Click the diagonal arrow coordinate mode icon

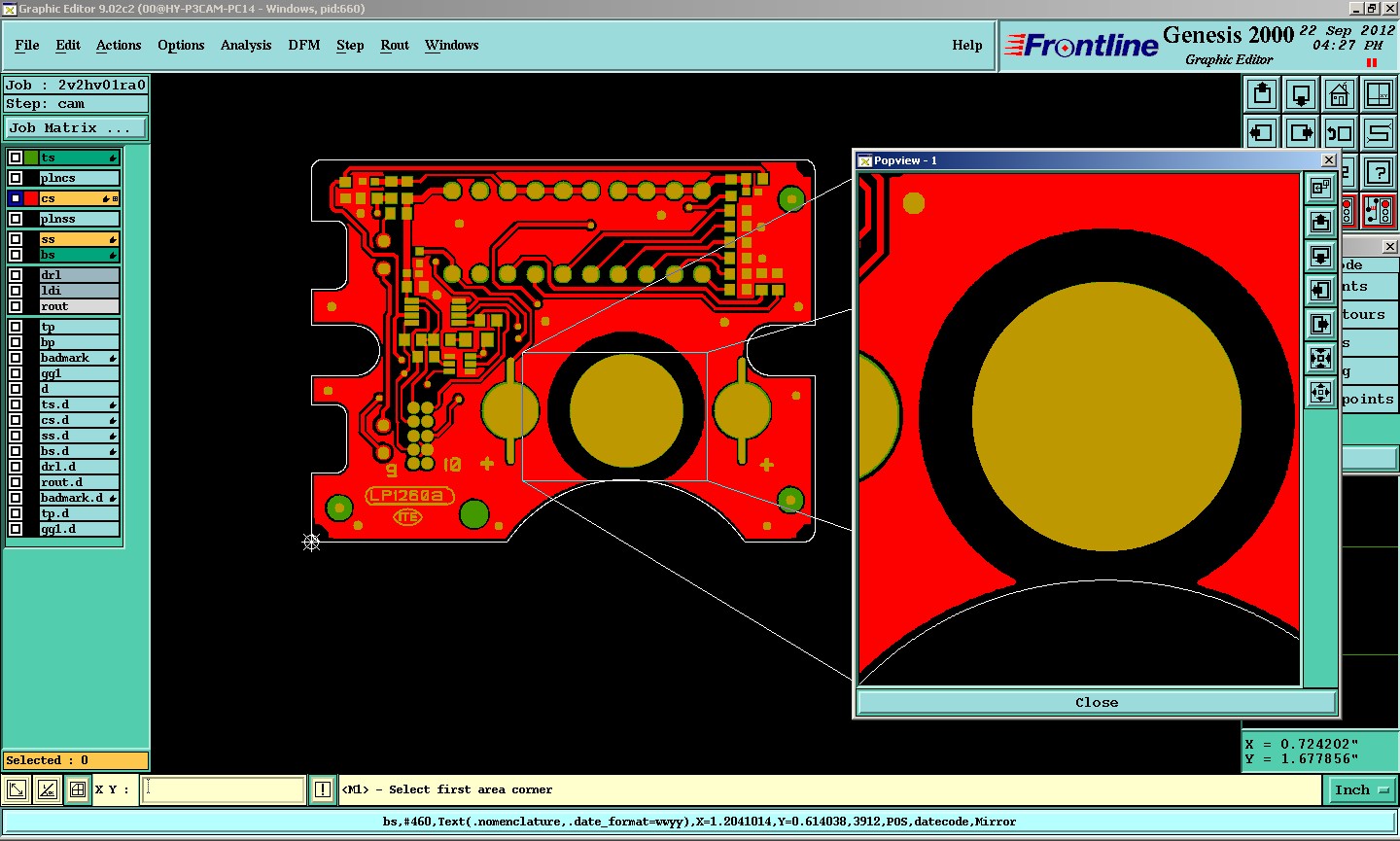coord(17,789)
